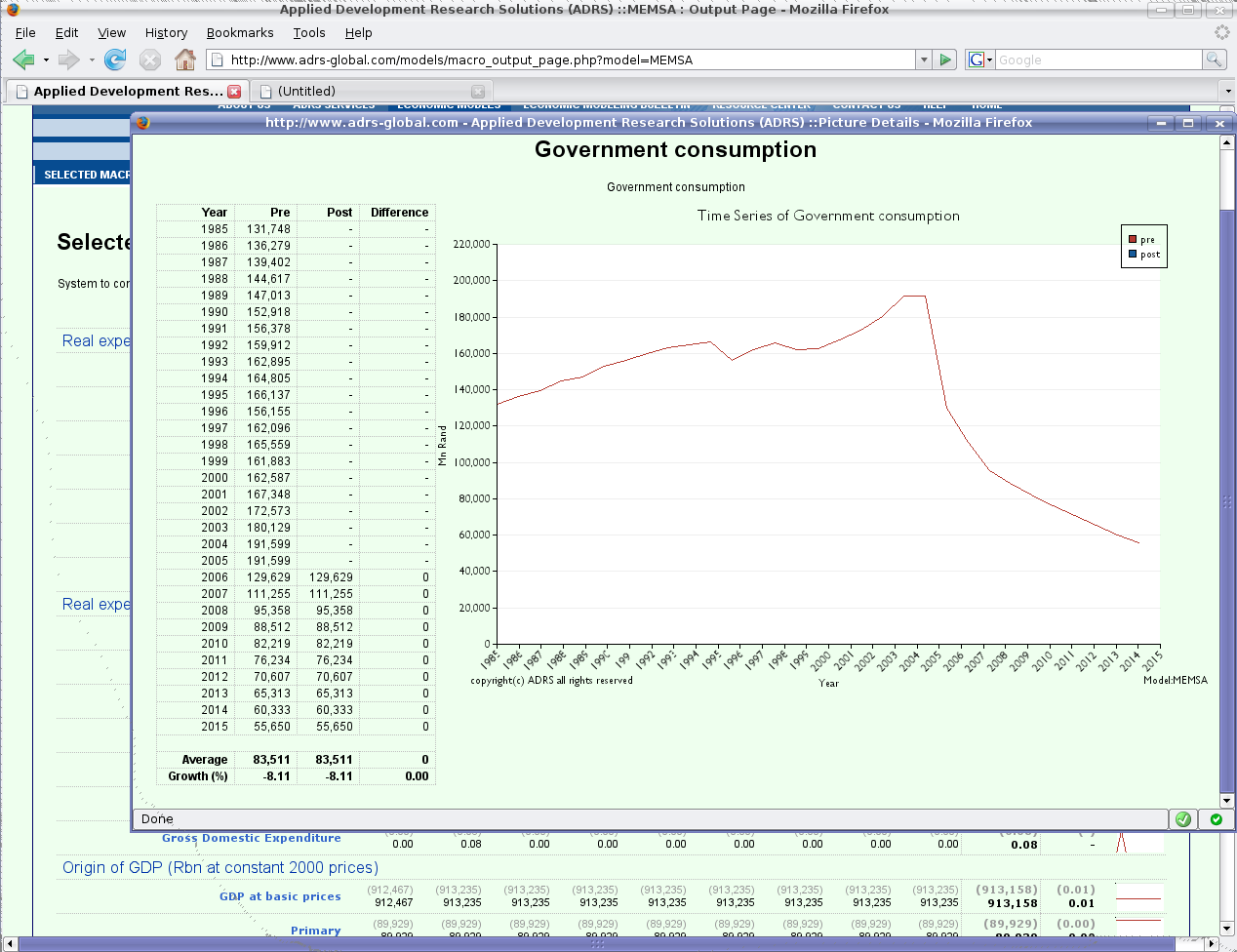Click the popup's scroll down arrow
Viewport: 1237px width, 952px height.
point(1227,801)
